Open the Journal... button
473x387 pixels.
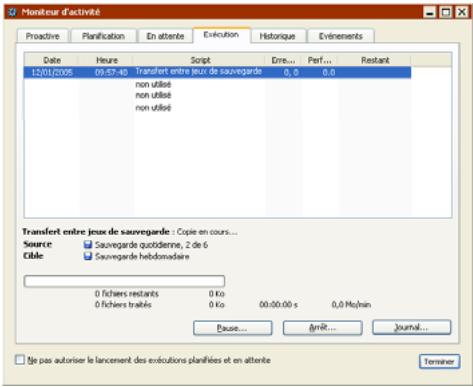[412, 327]
